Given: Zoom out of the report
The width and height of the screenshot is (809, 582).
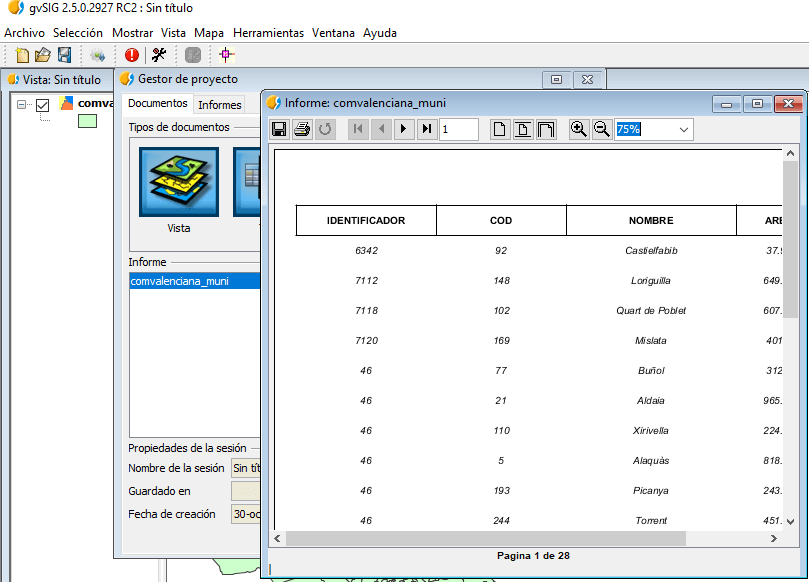Looking at the screenshot, I should 601,129.
